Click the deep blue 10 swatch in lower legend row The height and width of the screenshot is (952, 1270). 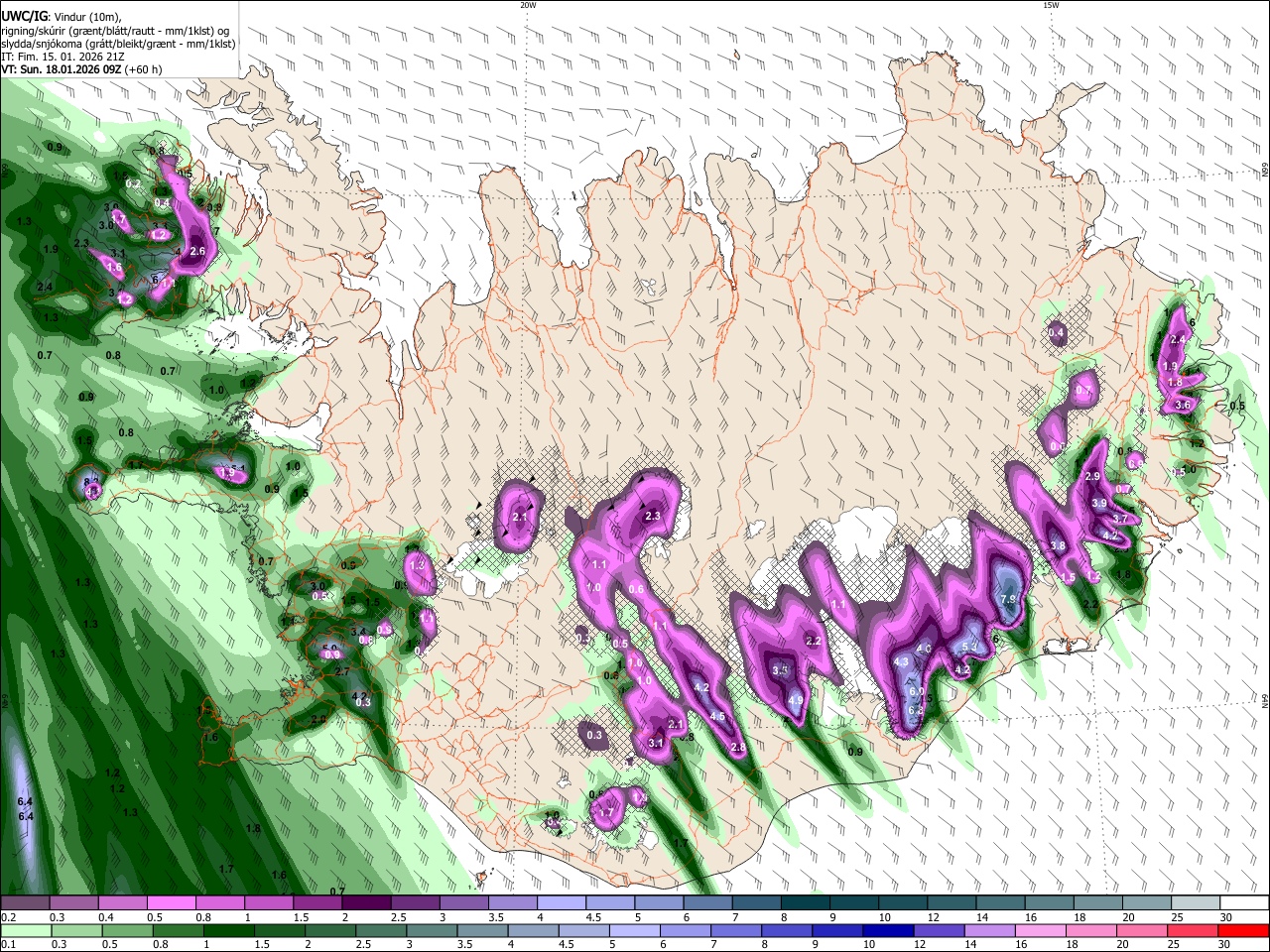[x=889, y=930]
